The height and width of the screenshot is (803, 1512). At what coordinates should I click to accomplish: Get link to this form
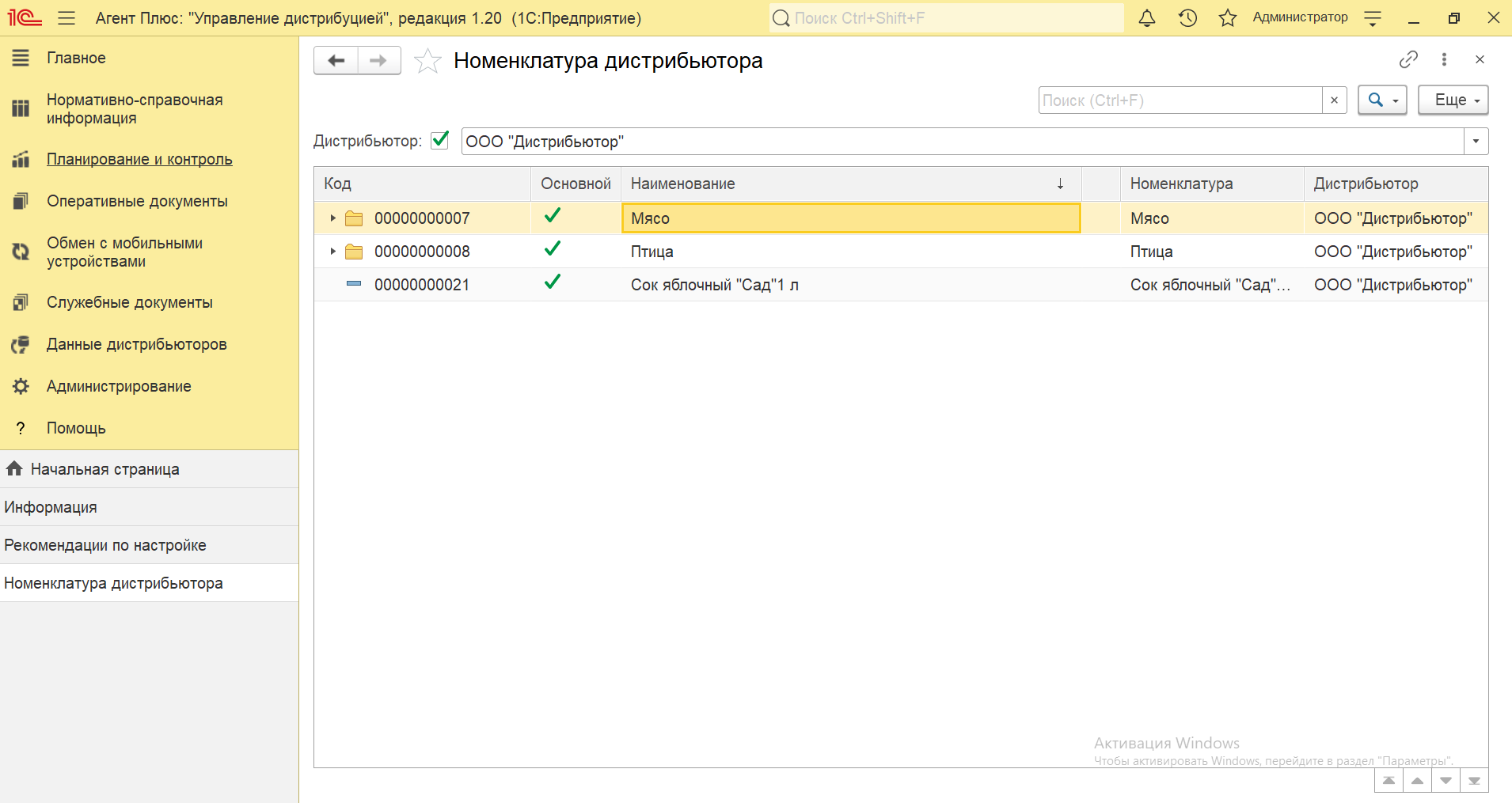(1408, 59)
